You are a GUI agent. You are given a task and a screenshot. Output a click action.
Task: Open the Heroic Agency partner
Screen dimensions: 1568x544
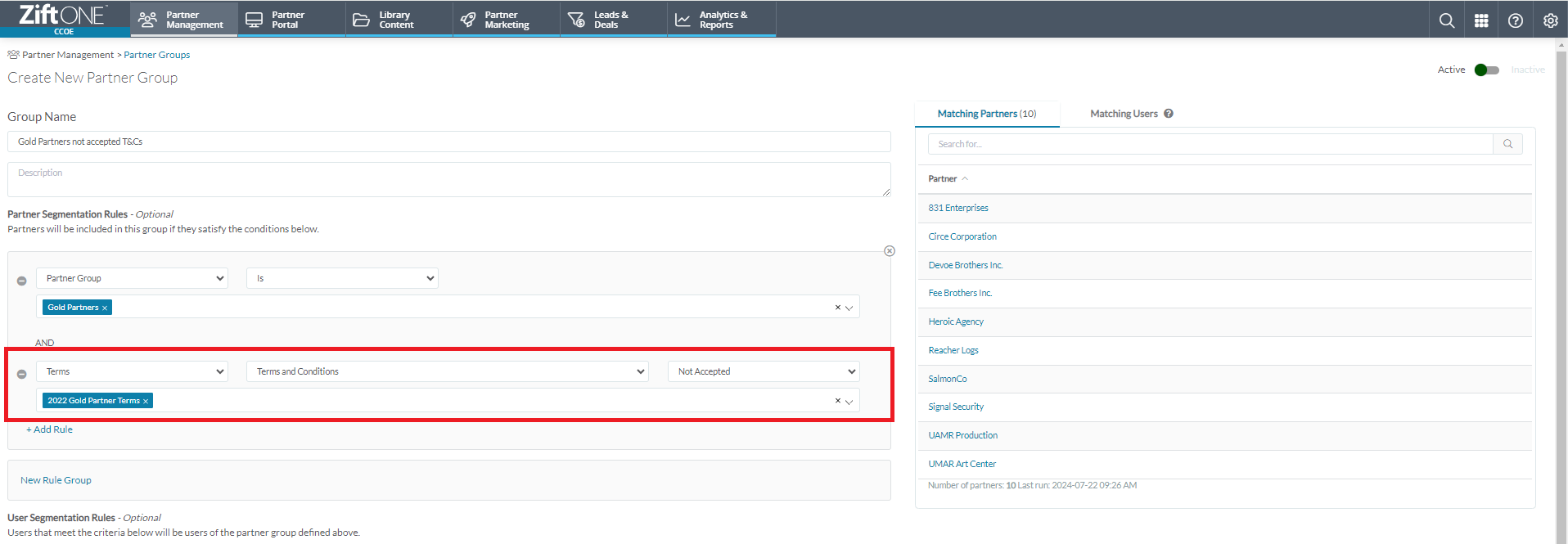(956, 321)
